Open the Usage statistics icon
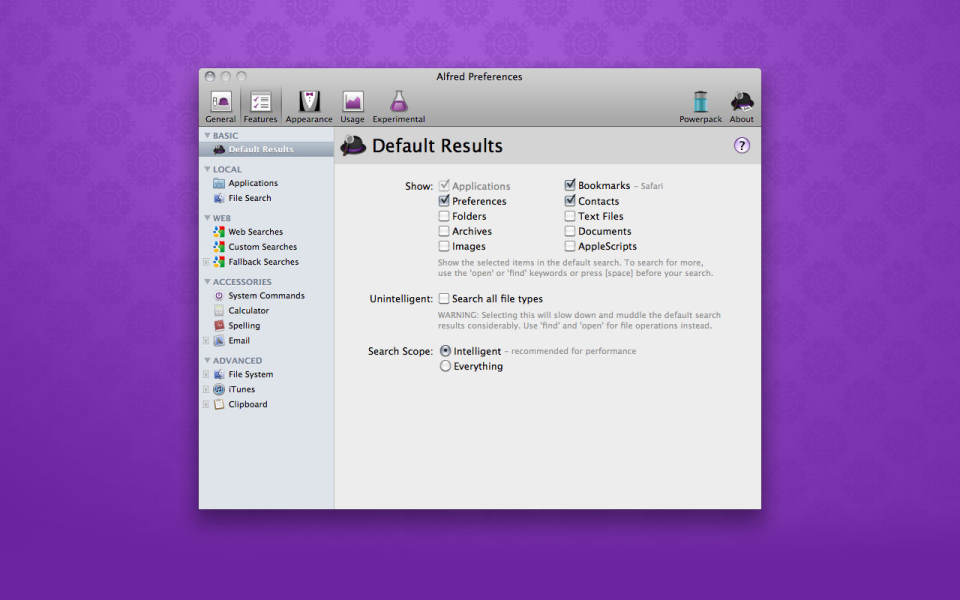This screenshot has height=600, width=960. [353, 101]
